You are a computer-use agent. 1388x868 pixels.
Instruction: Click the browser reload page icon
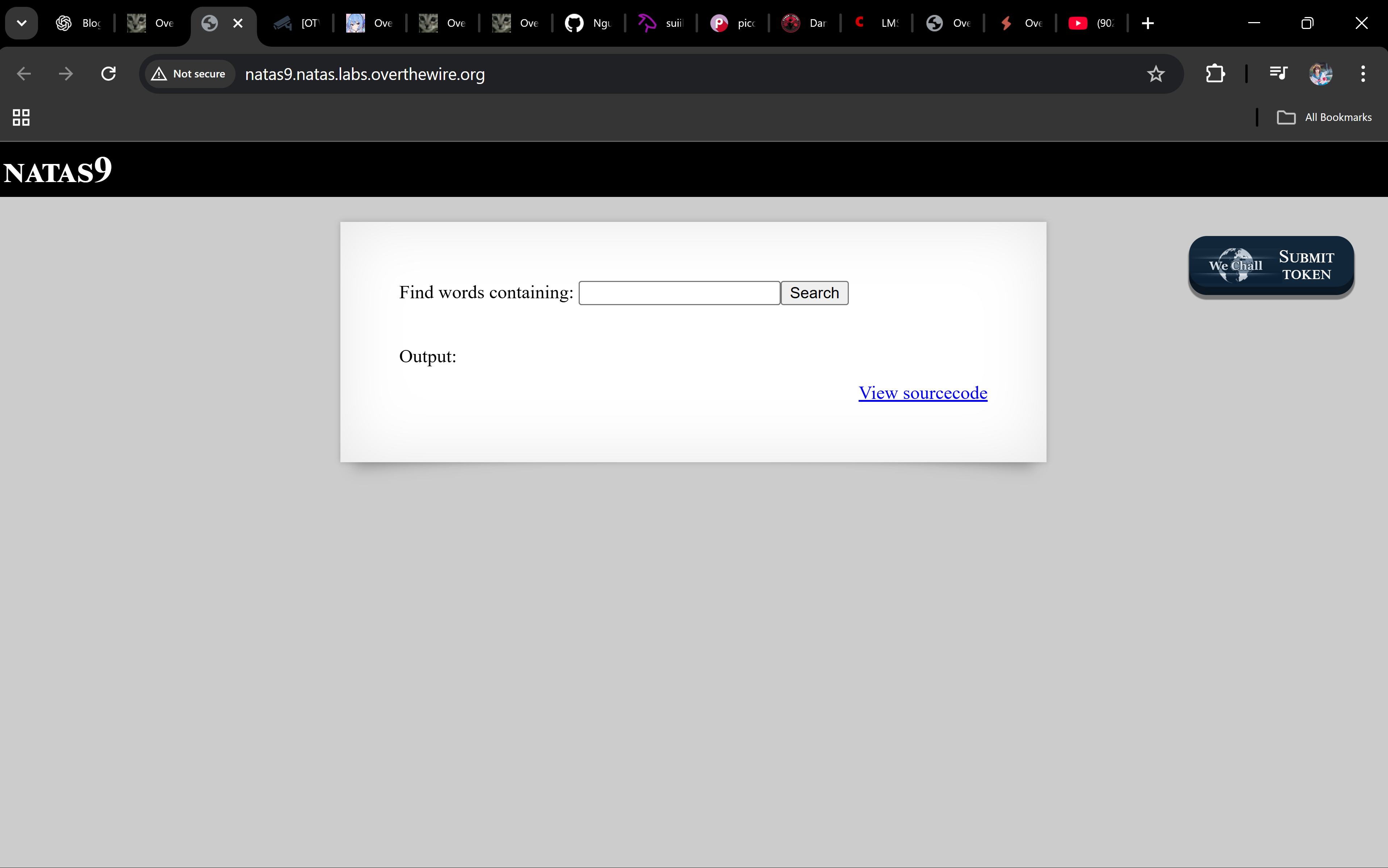tap(109, 73)
